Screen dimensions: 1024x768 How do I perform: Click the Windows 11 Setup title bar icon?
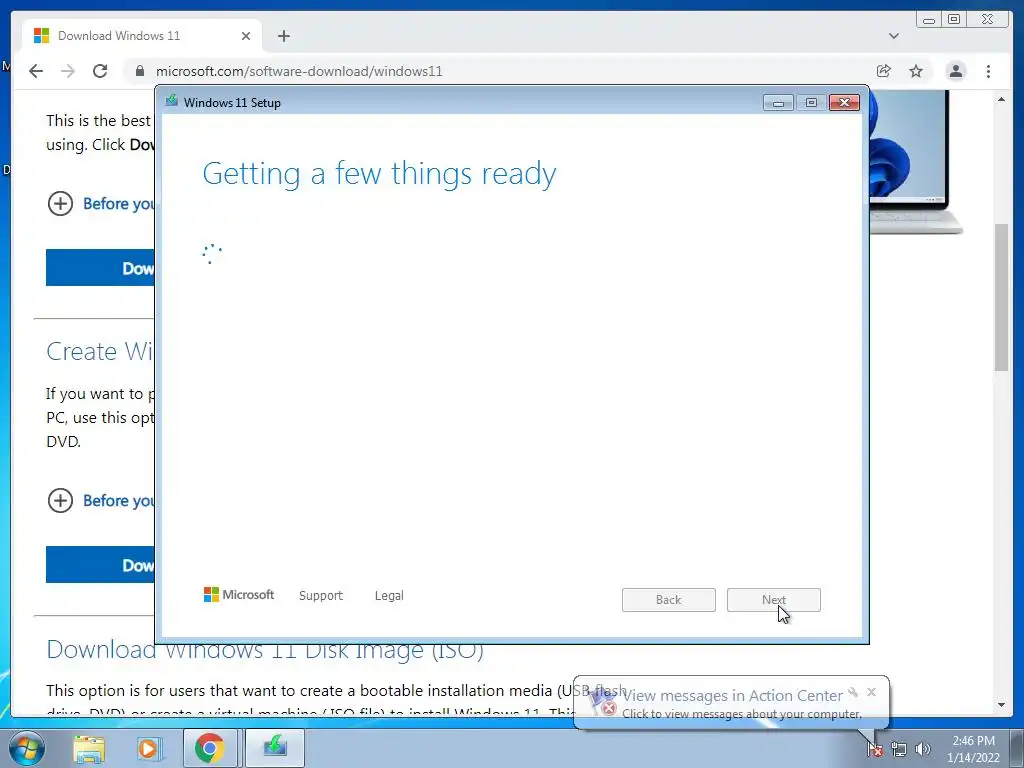[x=172, y=101]
